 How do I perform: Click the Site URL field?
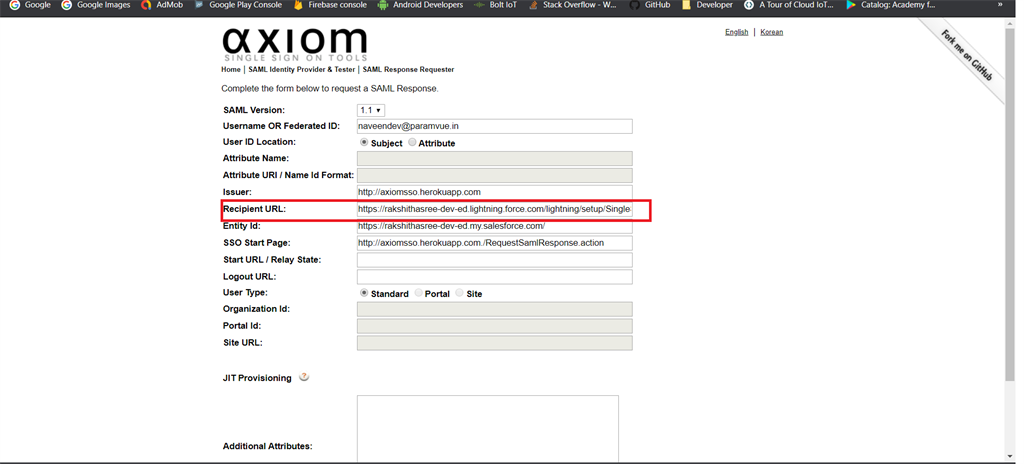coord(494,343)
